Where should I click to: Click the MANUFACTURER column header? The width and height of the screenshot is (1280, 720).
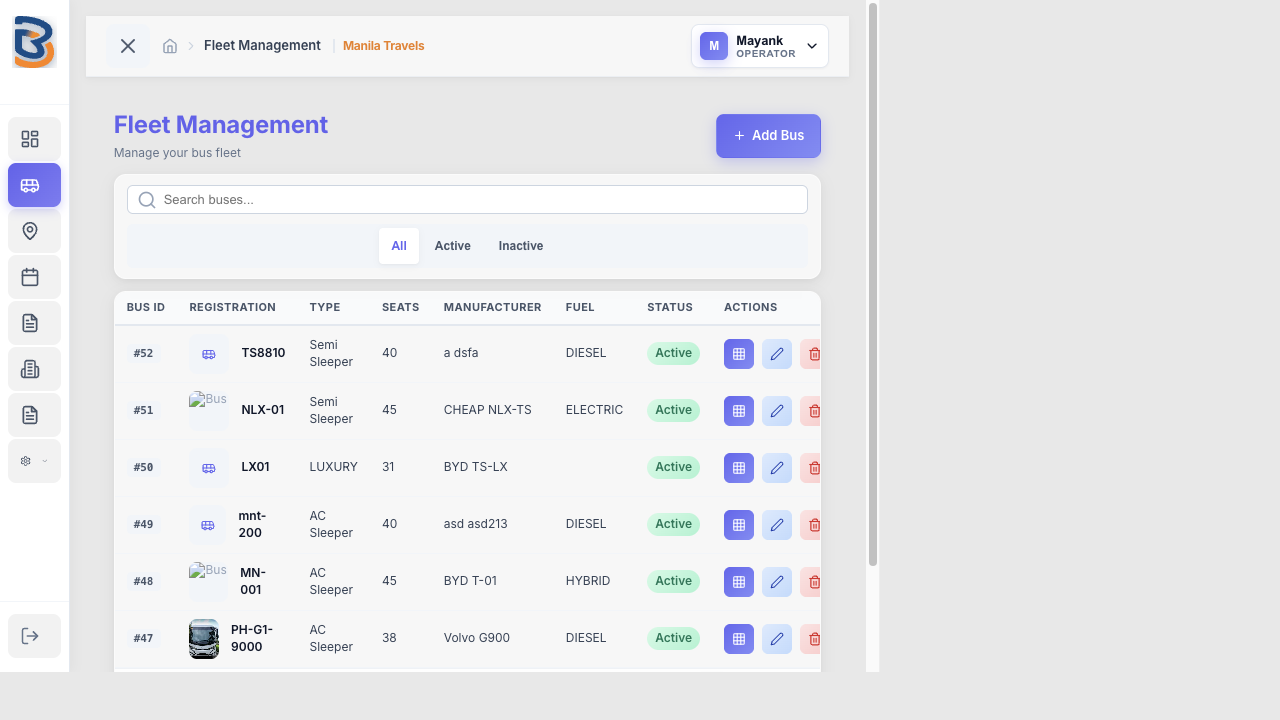pyautogui.click(x=493, y=307)
